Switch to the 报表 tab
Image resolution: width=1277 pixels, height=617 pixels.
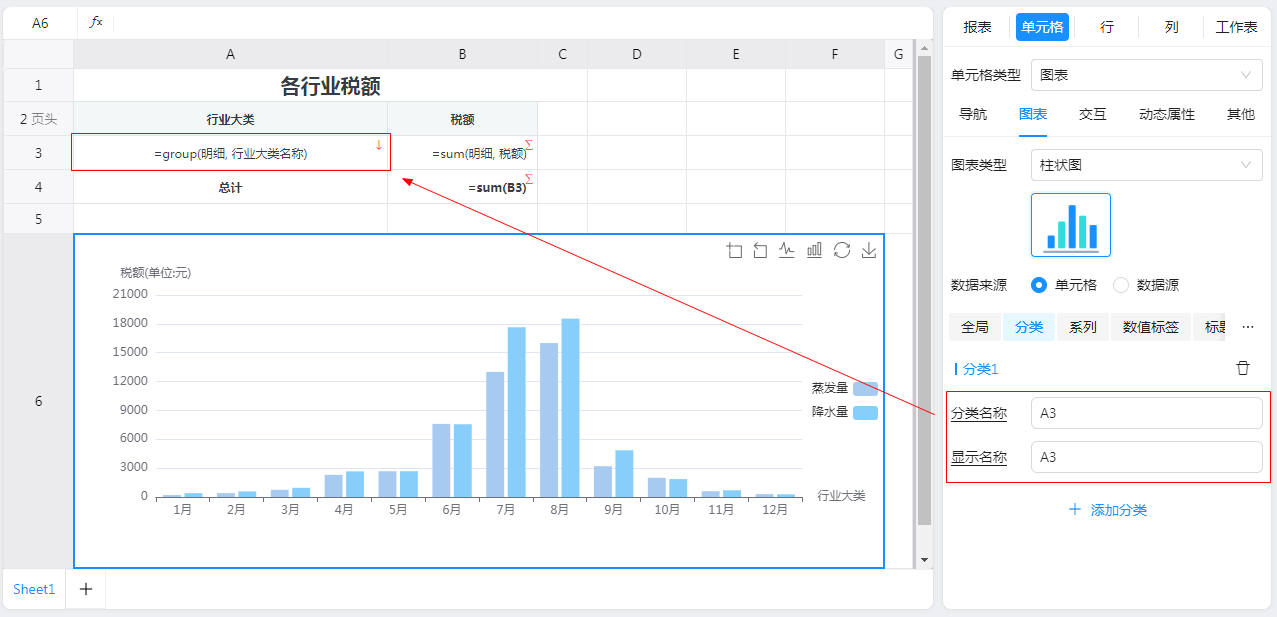coord(977,27)
